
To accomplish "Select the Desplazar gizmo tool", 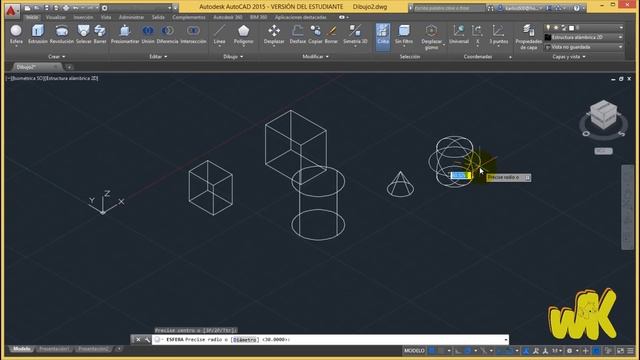I will click(x=431, y=37).
